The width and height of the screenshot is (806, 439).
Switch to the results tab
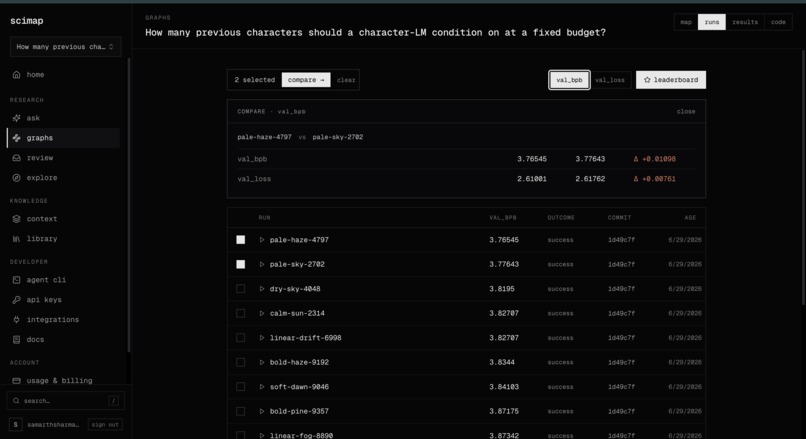point(745,22)
